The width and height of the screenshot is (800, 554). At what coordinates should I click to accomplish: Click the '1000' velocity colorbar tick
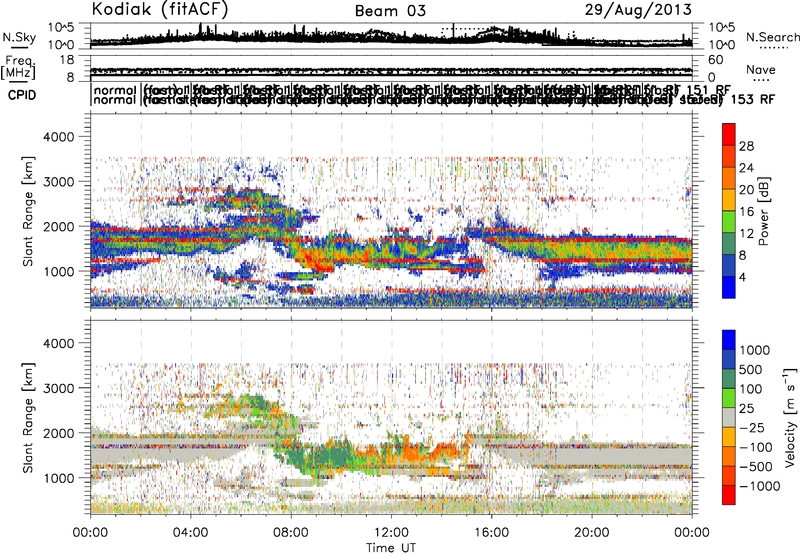[x=755, y=350]
